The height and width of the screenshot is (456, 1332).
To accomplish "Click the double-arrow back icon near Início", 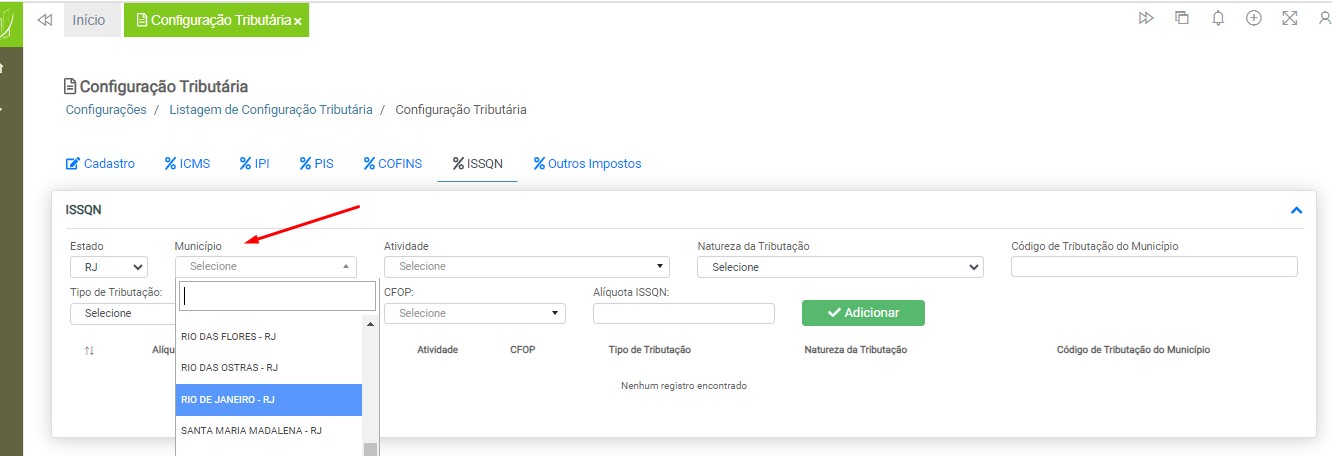I will click(44, 20).
